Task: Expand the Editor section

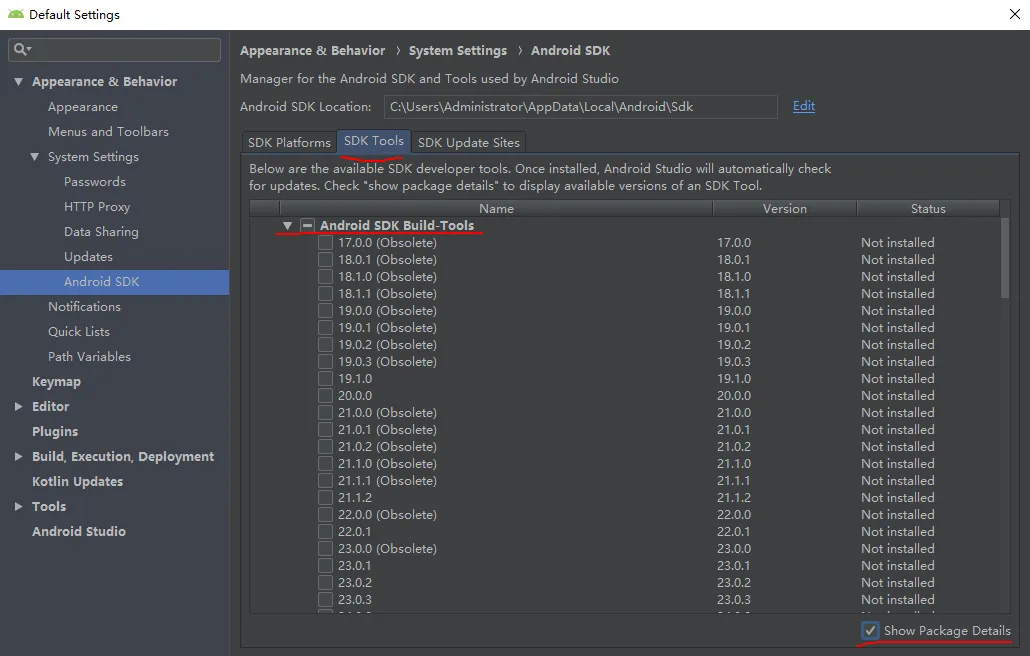Action: click(18, 406)
